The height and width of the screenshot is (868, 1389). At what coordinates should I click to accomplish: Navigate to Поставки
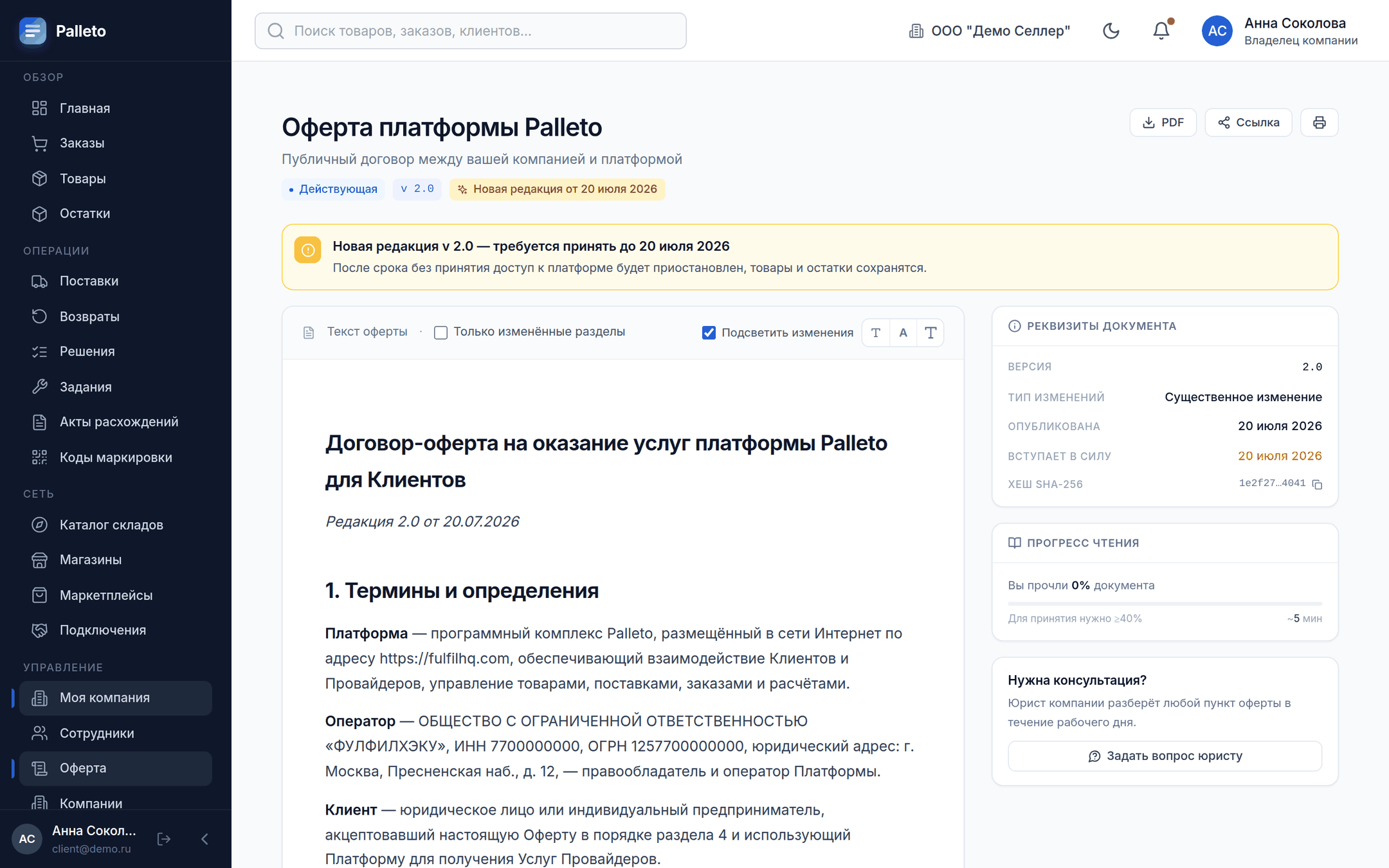pos(116,281)
